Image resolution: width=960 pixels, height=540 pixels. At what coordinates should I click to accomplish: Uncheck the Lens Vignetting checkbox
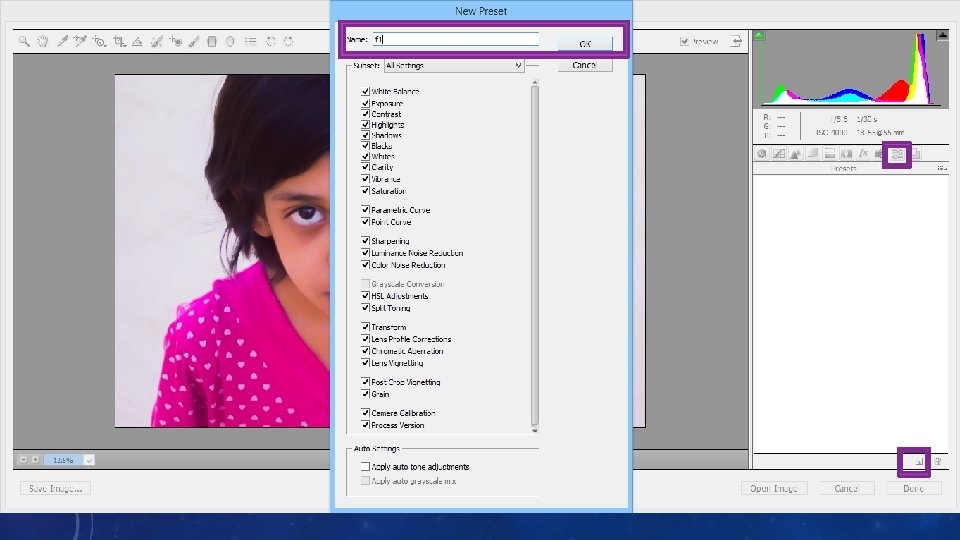tap(366, 363)
